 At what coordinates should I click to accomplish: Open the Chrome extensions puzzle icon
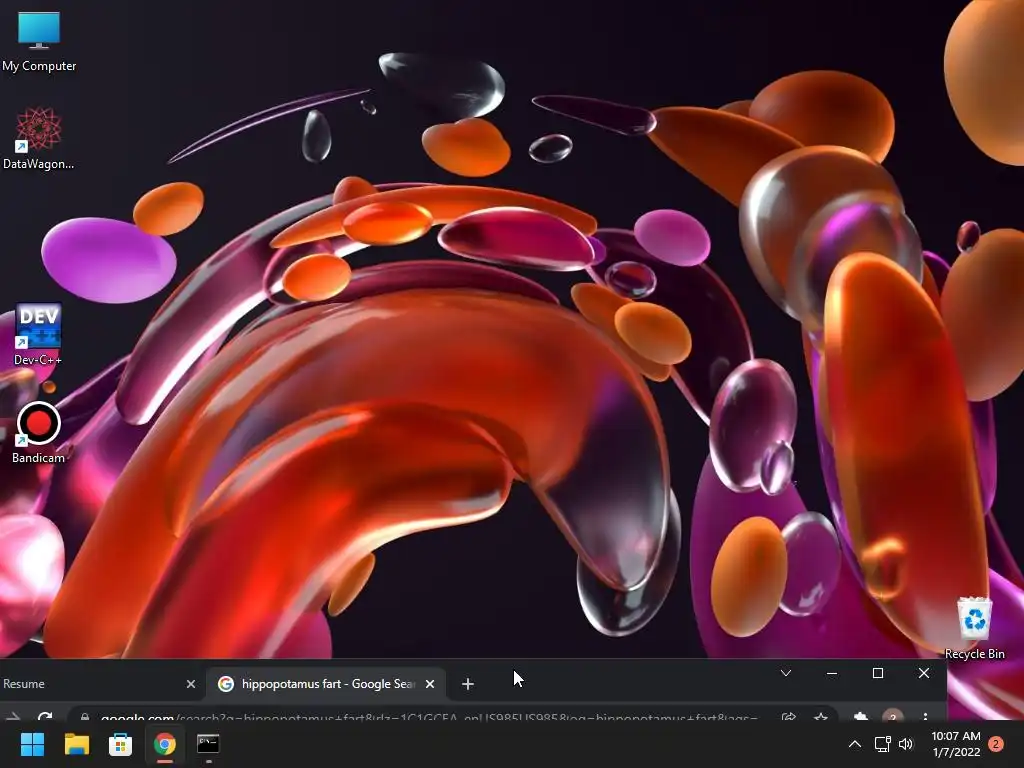[x=861, y=717]
